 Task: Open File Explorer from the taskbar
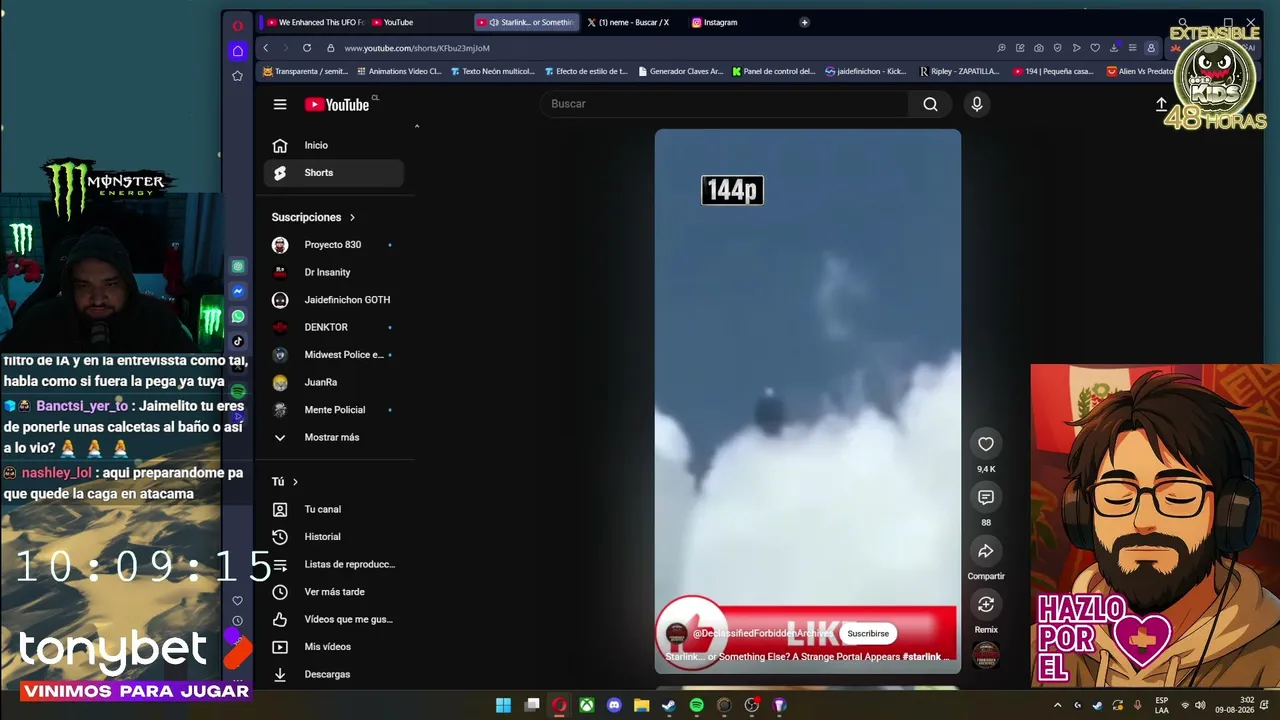(x=642, y=705)
